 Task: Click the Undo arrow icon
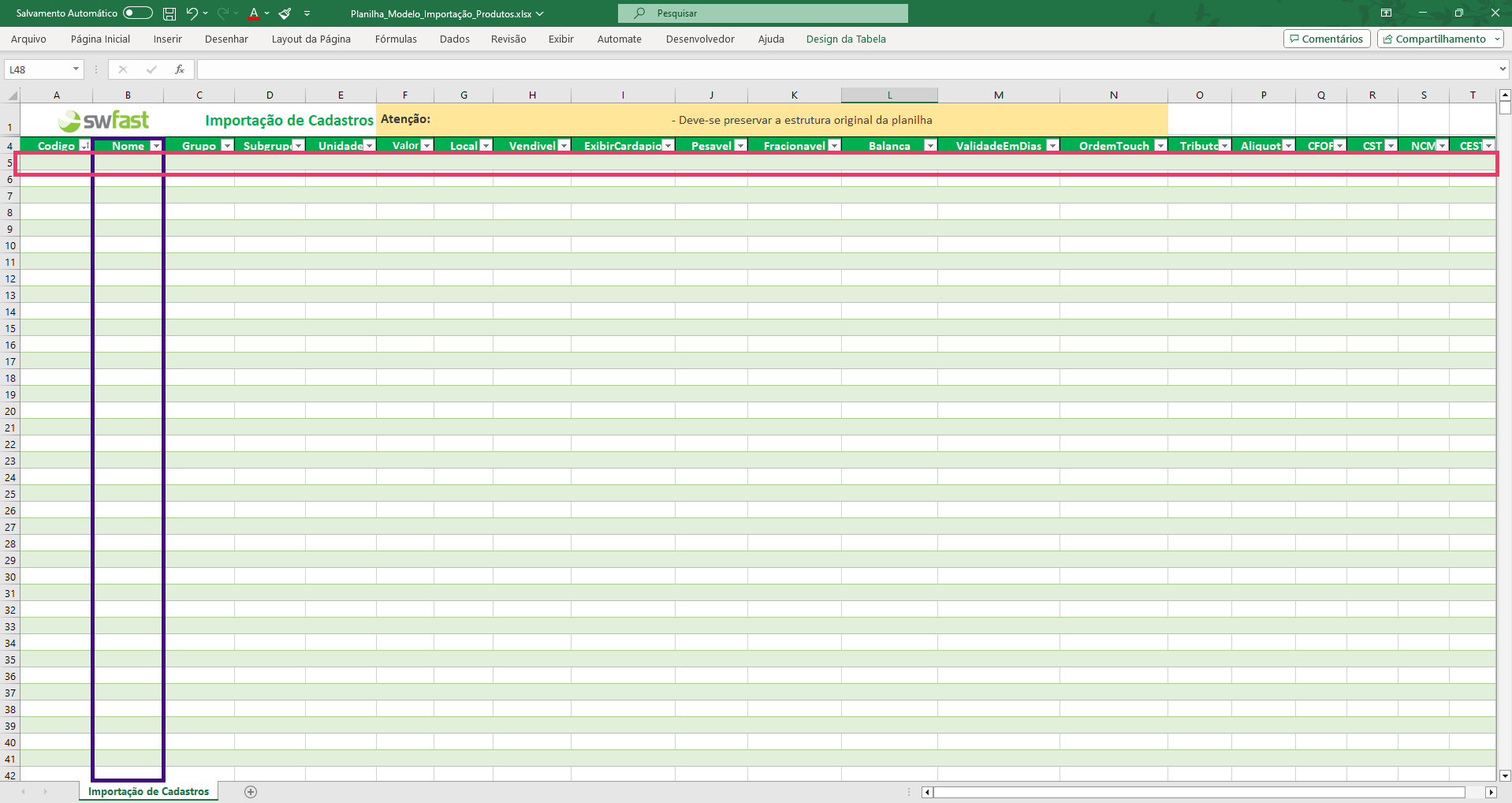coord(192,13)
